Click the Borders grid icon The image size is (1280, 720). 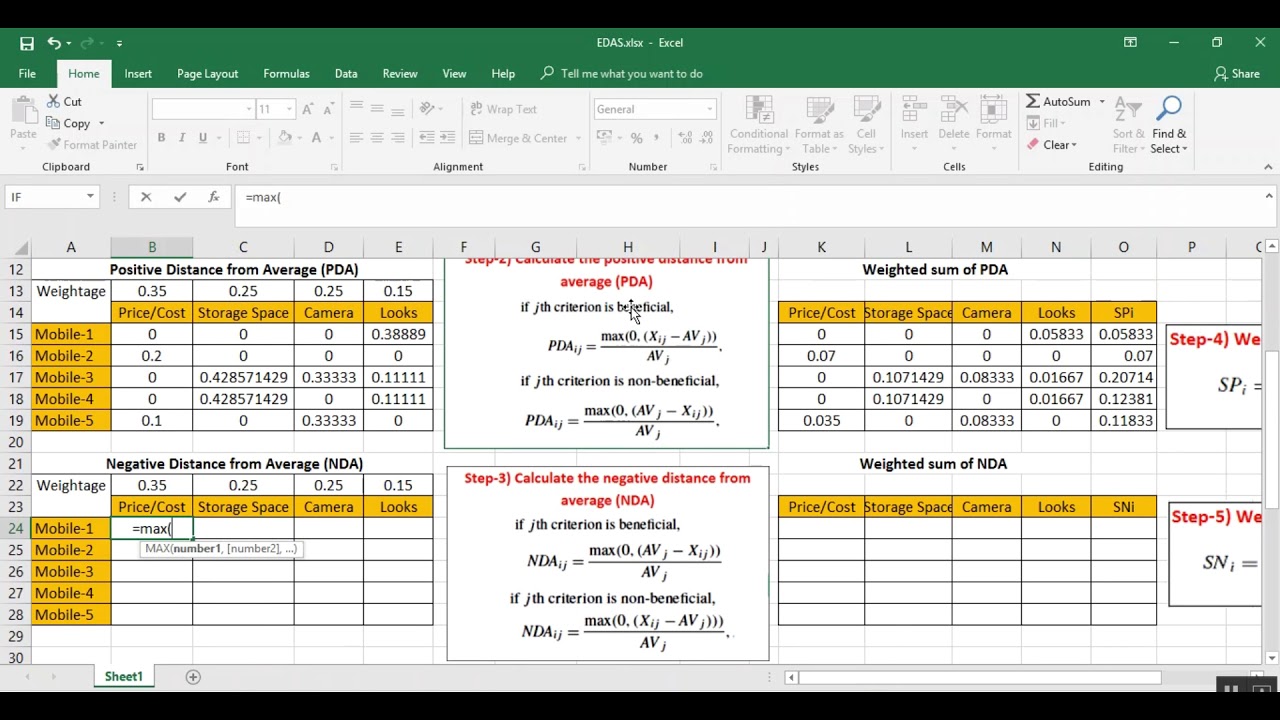(243, 138)
